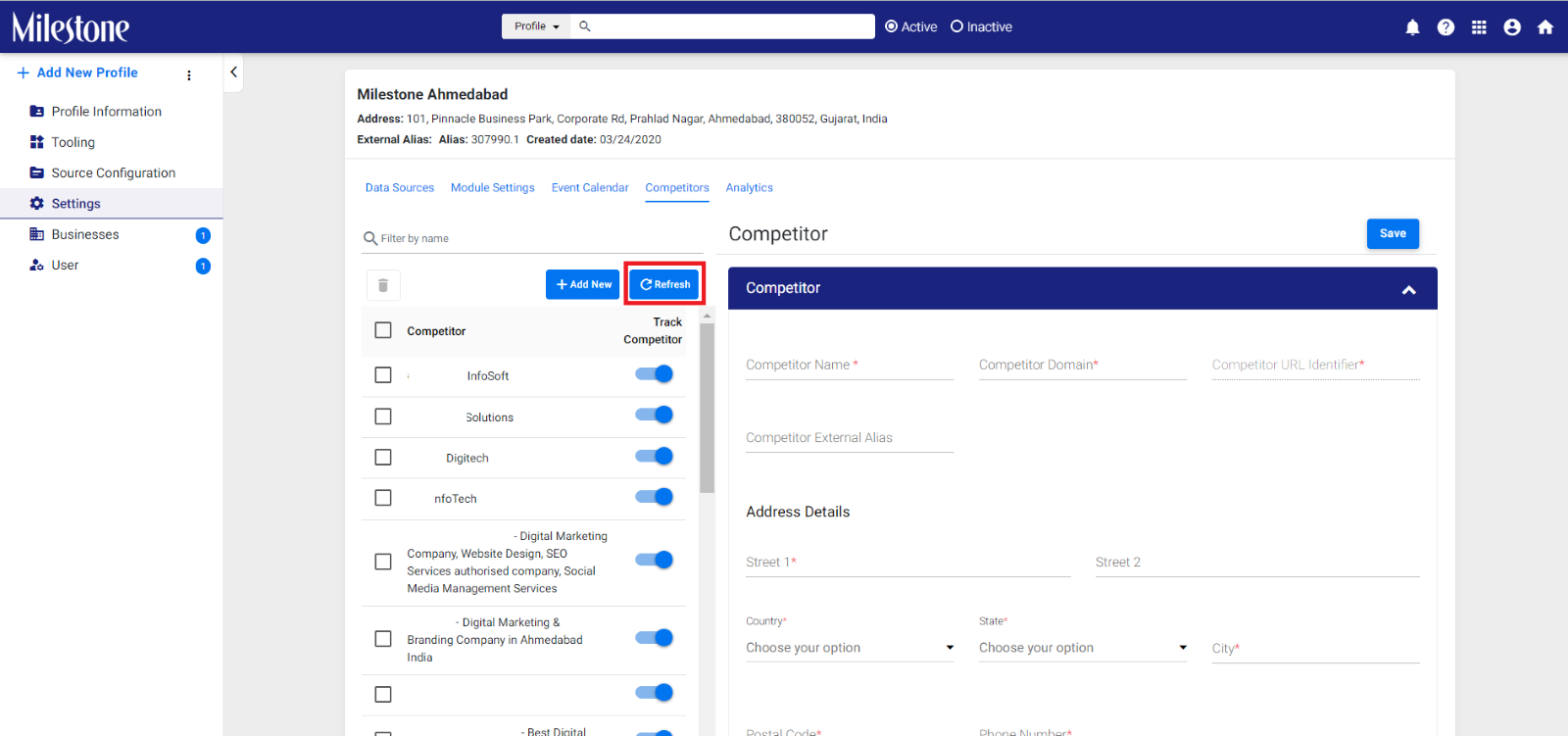Toggle tracking for Branding Company in Ahmedabad

pyautogui.click(x=655, y=638)
